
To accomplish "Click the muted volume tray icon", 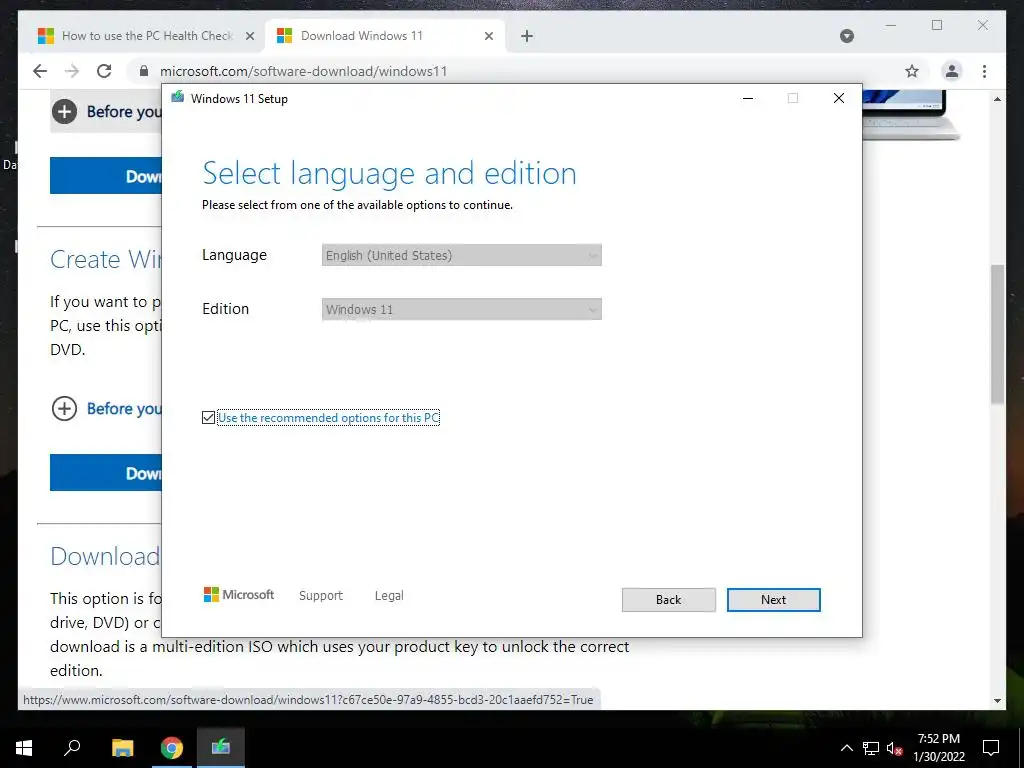I will click(894, 748).
